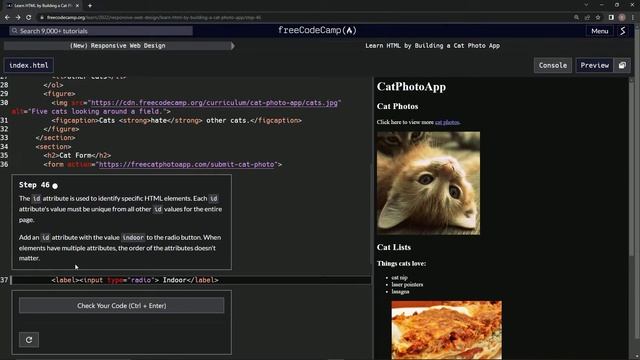
Task: Click the browser address bar URL
Action: 154,18
